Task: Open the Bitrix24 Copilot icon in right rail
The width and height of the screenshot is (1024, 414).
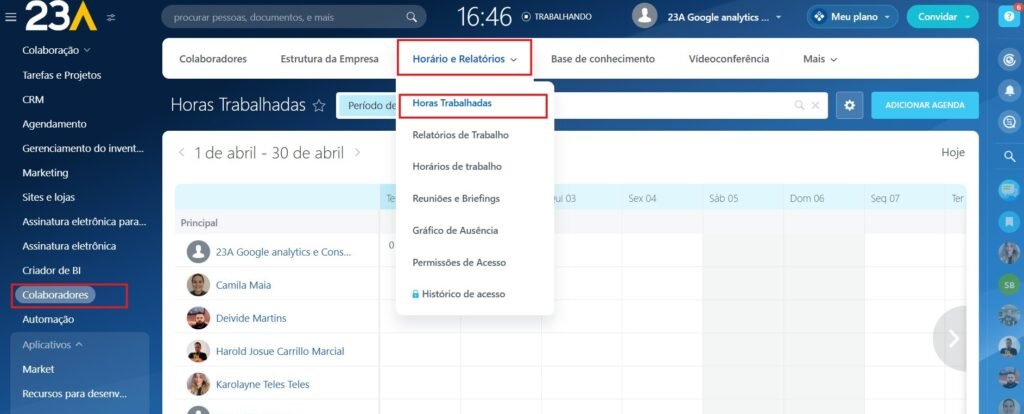Action: click(x=1009, y=60)
